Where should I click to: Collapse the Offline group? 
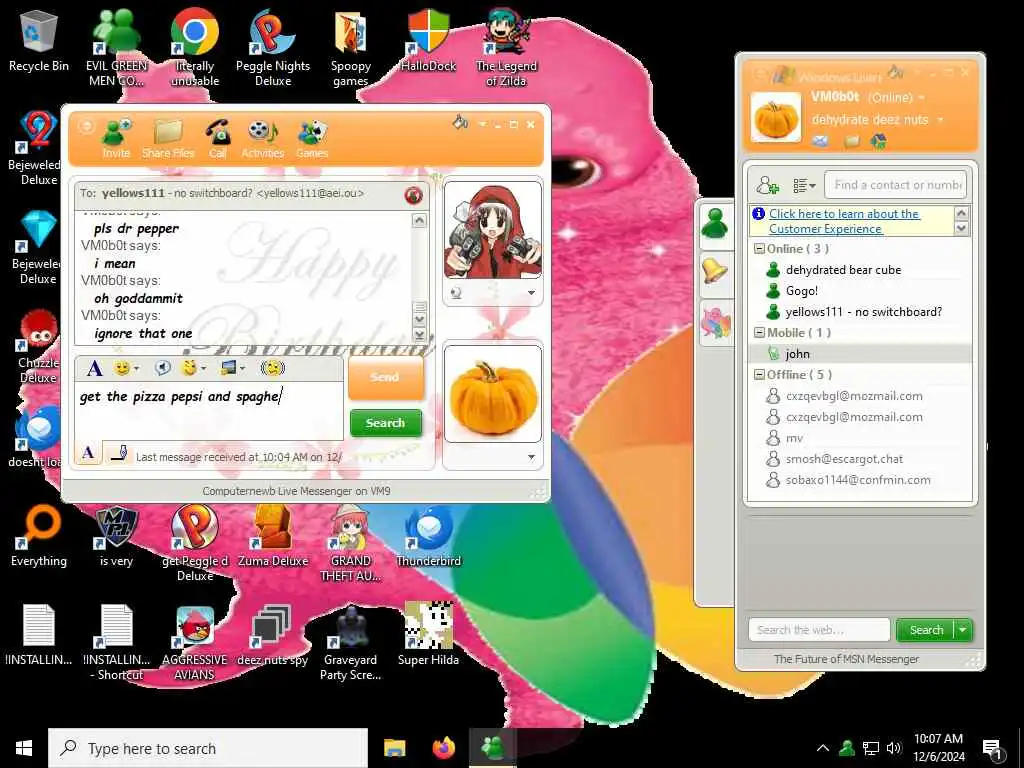click(760, 375)
